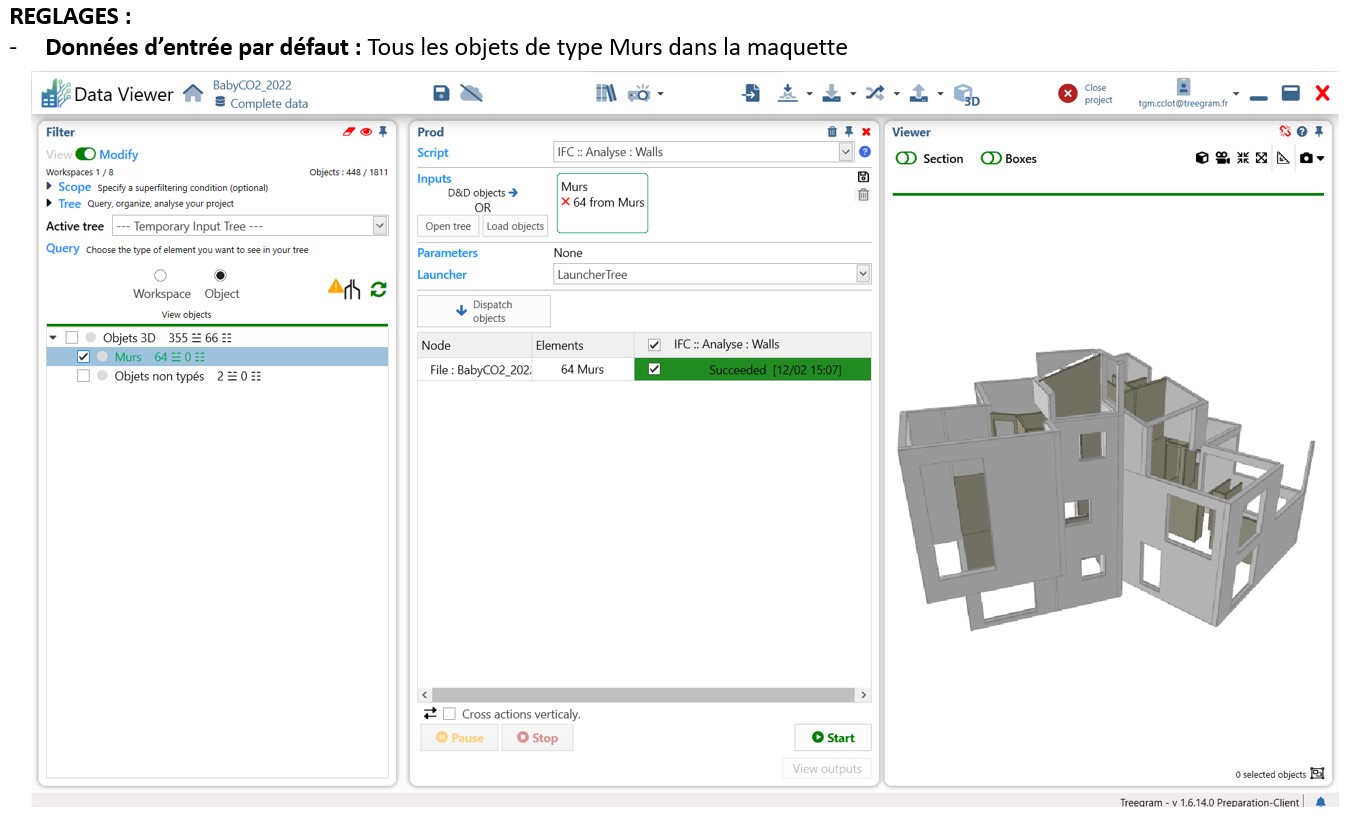Toggle the View/Modify switch
The height and width of the screenshot is (816, 1346).
pos(85,155)
